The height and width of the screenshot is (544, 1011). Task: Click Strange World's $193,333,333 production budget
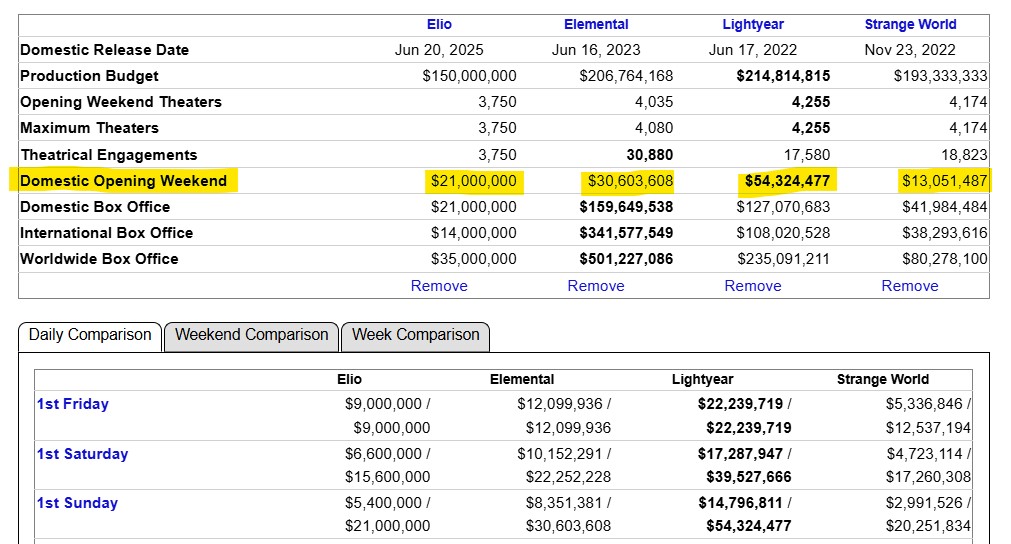tap(941, 76)
